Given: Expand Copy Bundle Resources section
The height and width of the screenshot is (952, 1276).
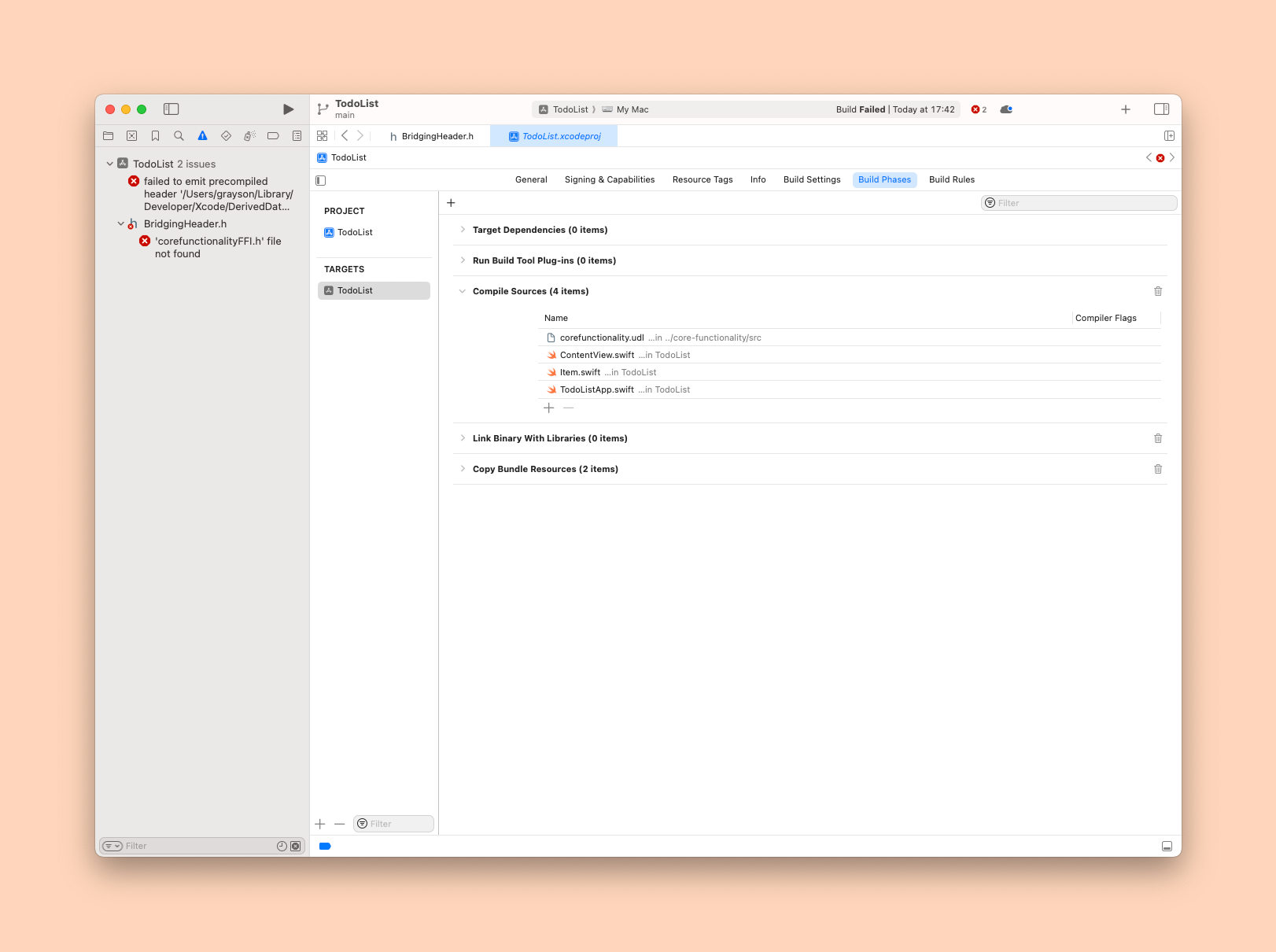Looking at the screenshot, I should point(463,469).
